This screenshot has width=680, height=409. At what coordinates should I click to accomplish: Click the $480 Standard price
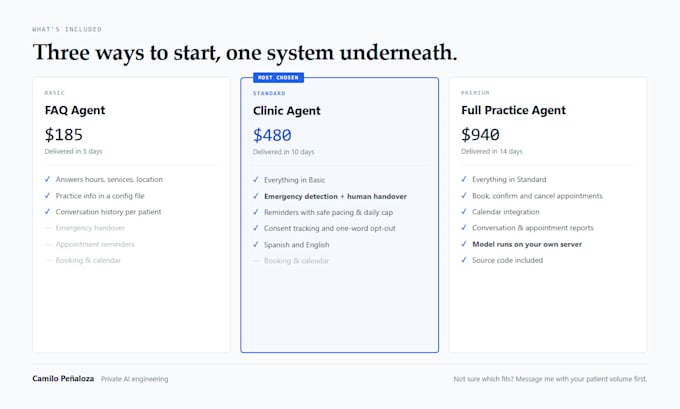point(272,135)
